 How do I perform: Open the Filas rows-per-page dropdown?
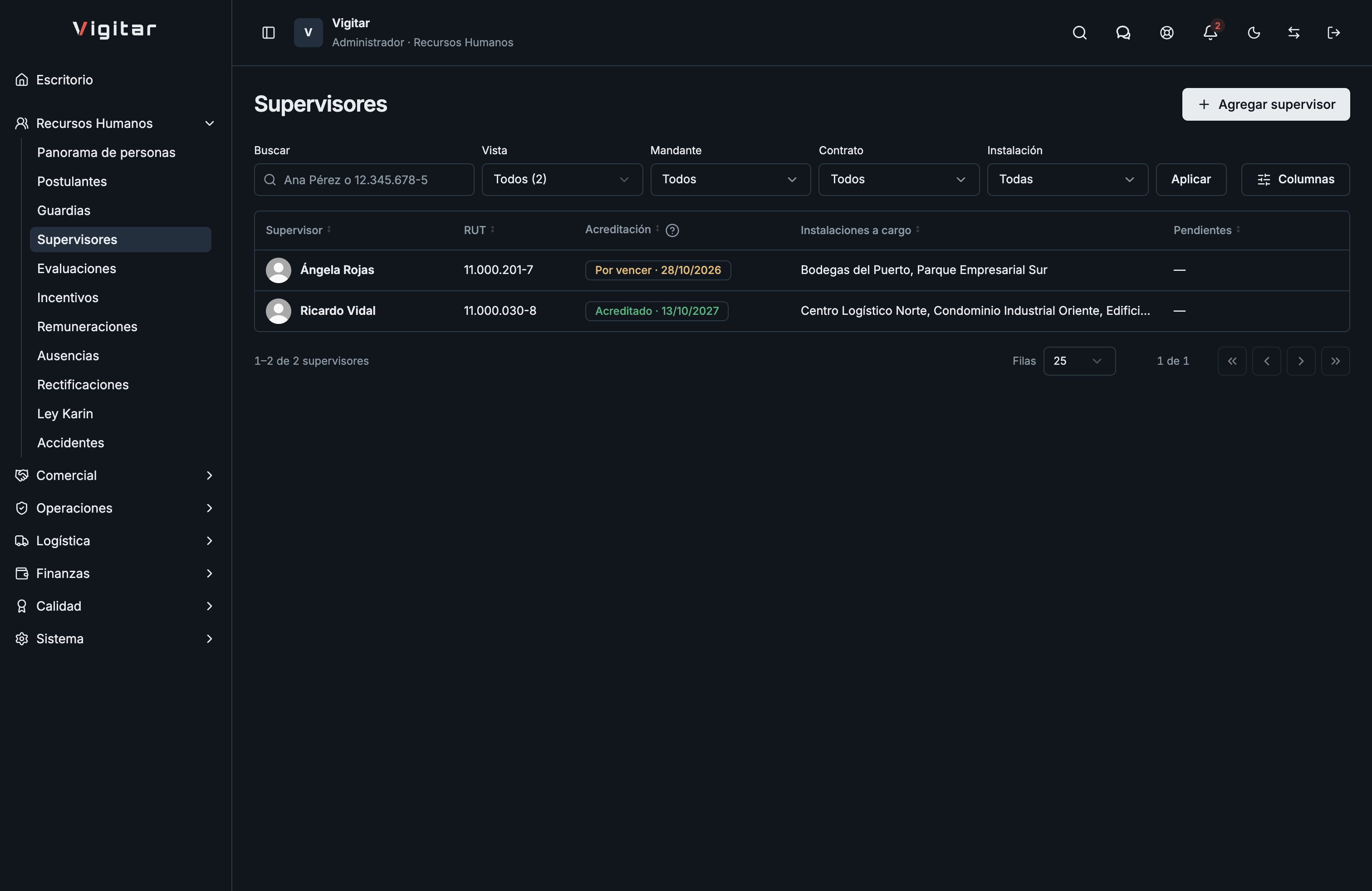coord(1079,361)
